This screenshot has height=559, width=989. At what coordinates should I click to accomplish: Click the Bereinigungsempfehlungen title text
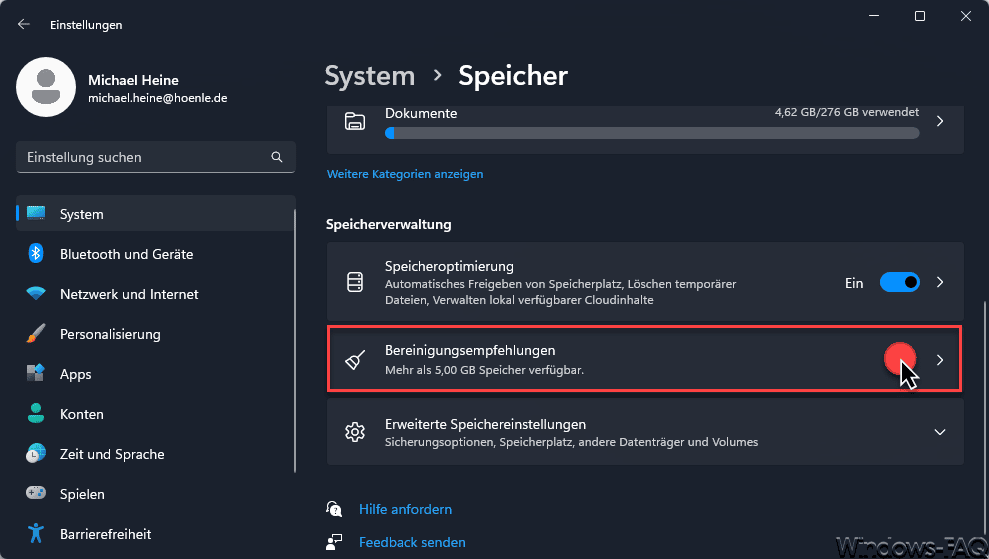pos(470,350)
